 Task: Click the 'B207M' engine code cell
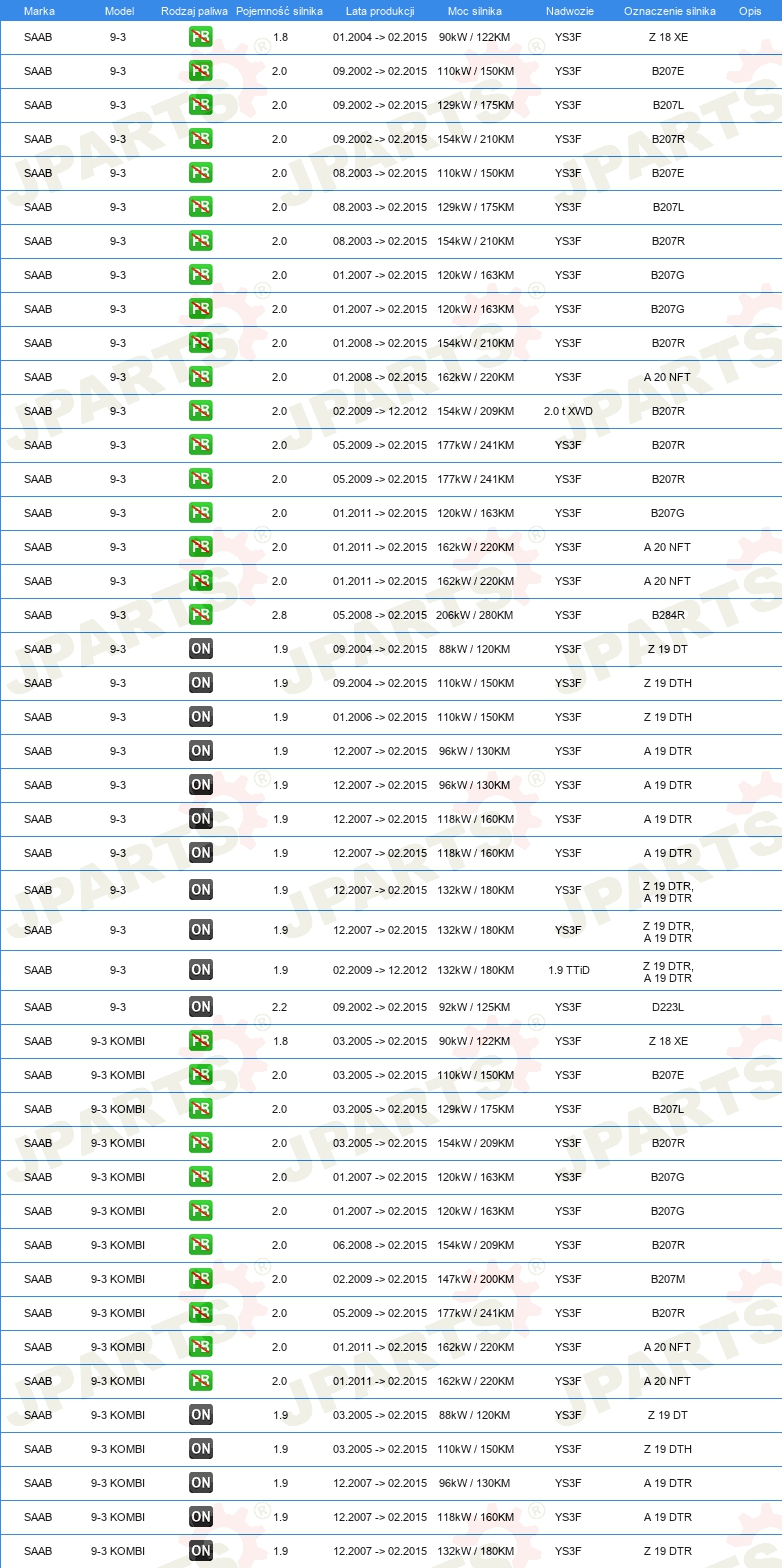[668, 1279]
